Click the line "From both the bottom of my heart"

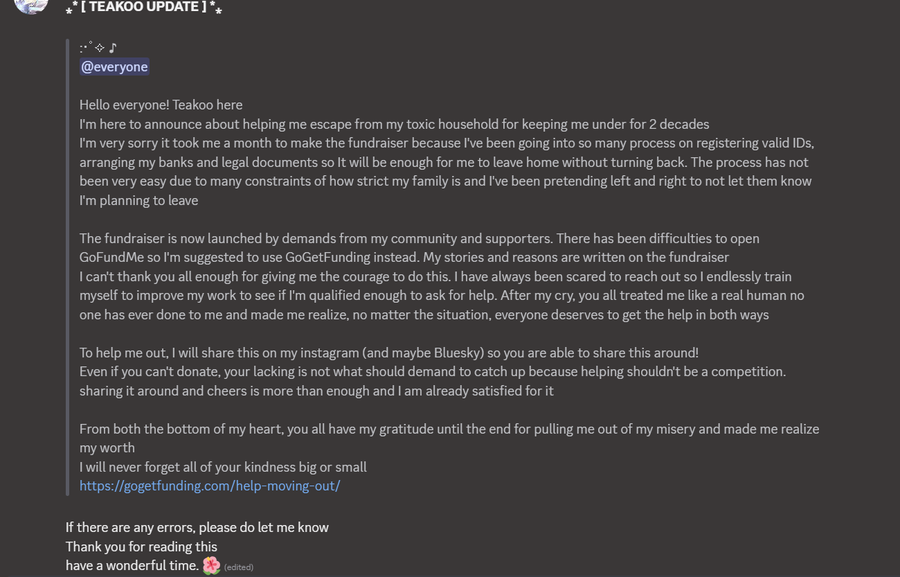point(449,429)
